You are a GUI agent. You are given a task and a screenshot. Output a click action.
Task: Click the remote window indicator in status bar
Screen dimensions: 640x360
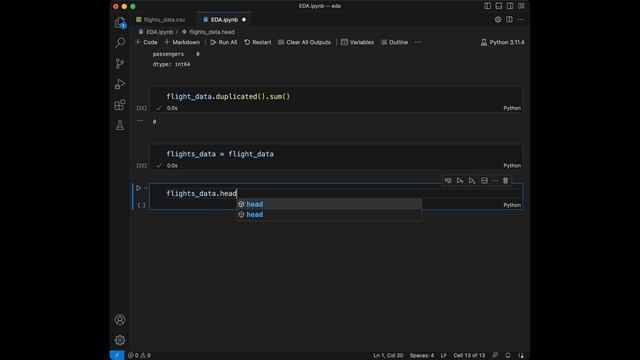coord(117,355)
